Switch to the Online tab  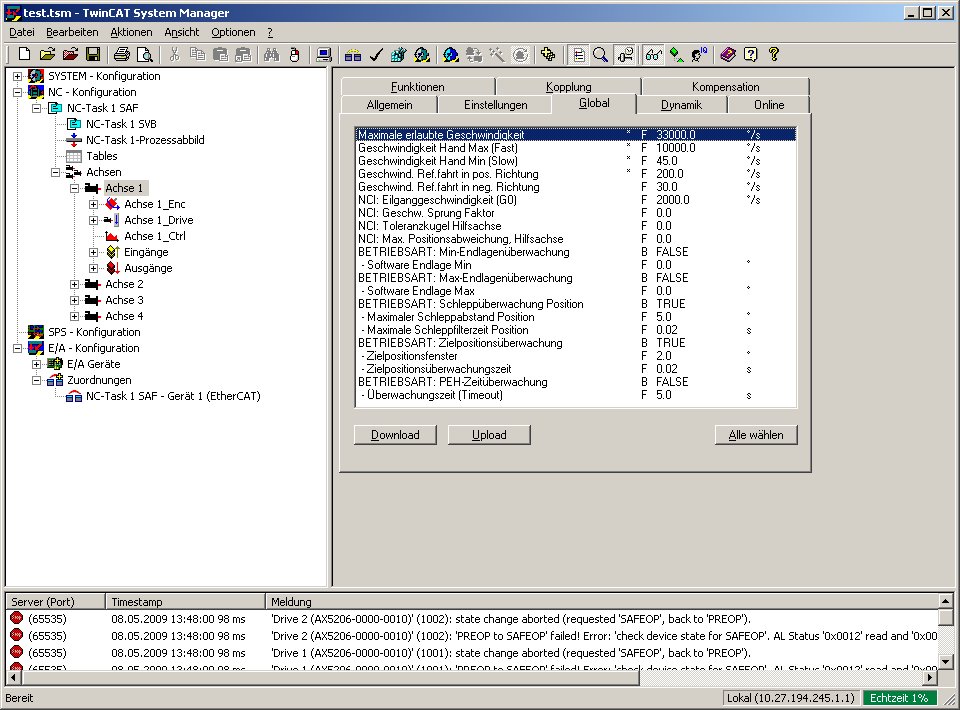tap(768, 105)
